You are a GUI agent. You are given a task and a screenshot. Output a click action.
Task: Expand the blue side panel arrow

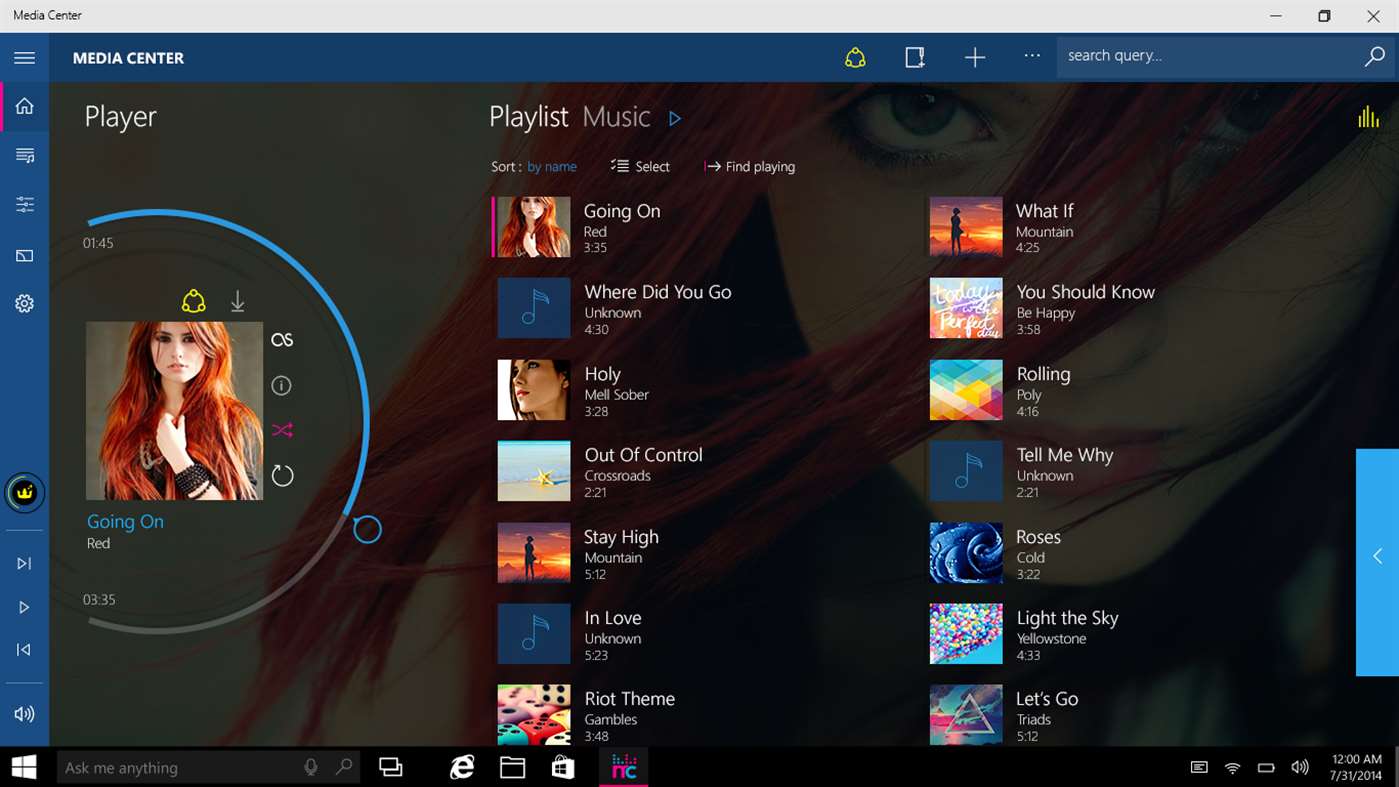[1377, 556]
